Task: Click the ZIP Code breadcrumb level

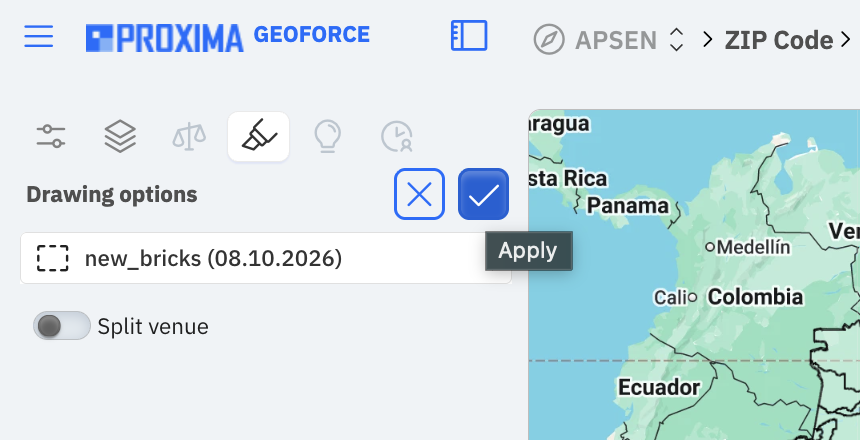Action: pos(779,40)
